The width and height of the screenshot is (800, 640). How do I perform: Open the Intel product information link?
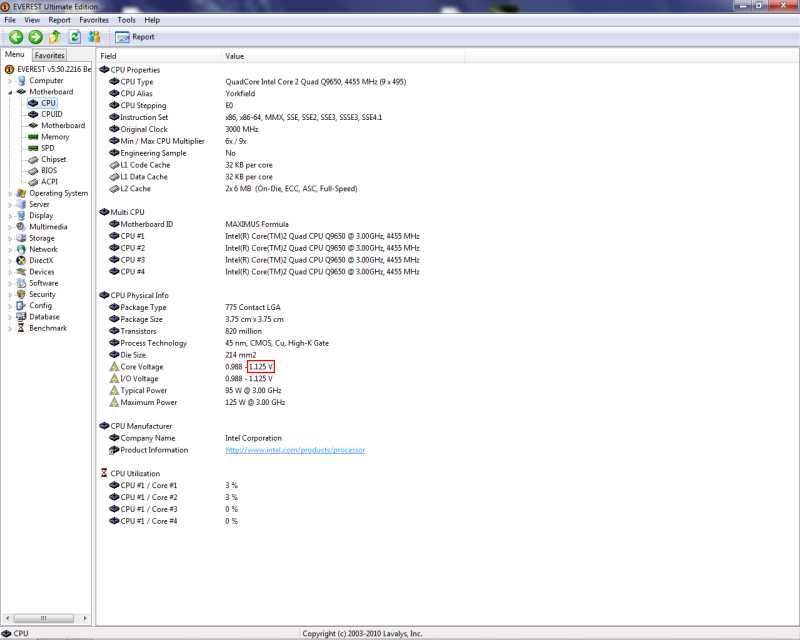point(295,450)
